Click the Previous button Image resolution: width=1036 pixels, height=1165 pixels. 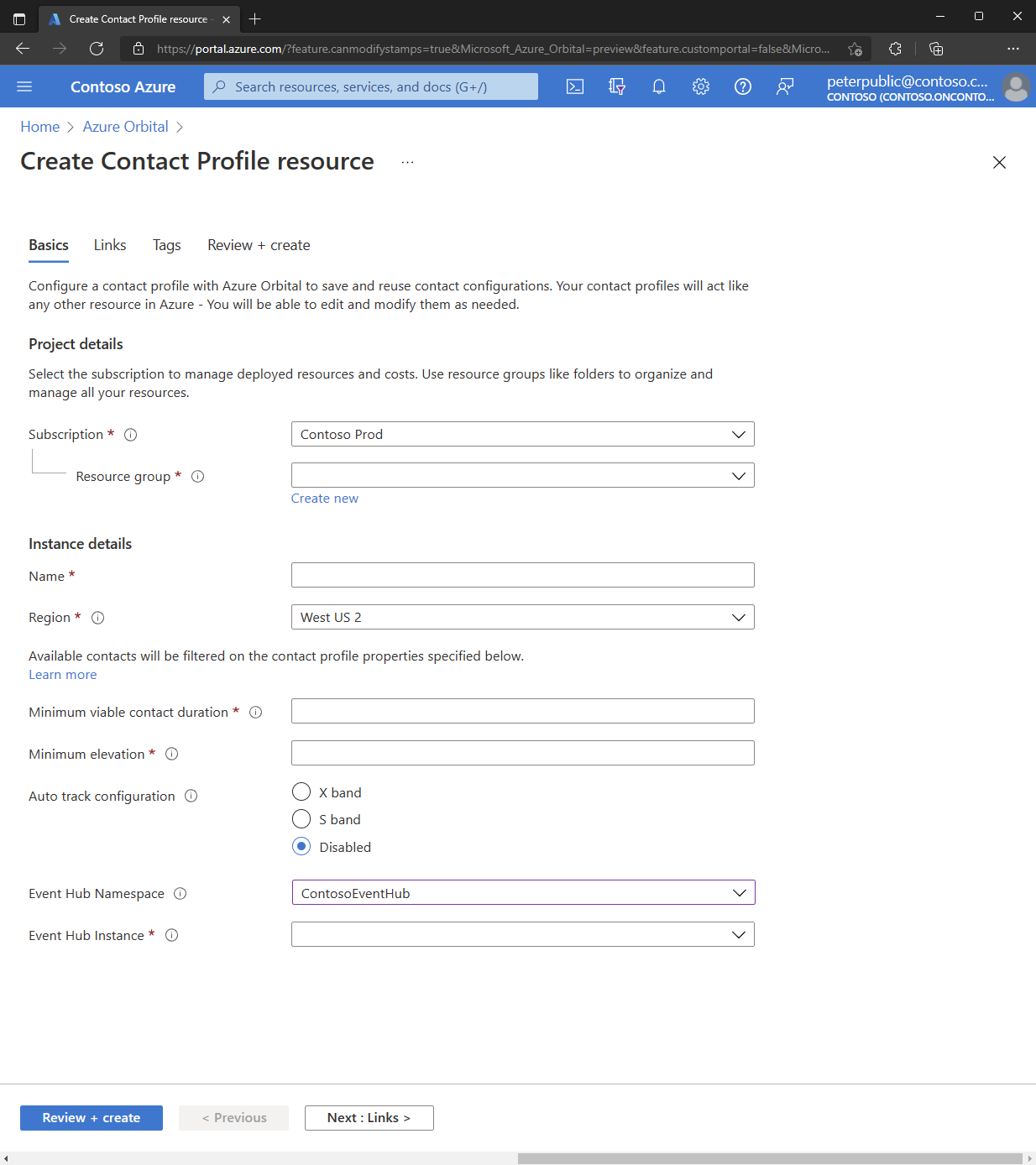(233, 1118)
